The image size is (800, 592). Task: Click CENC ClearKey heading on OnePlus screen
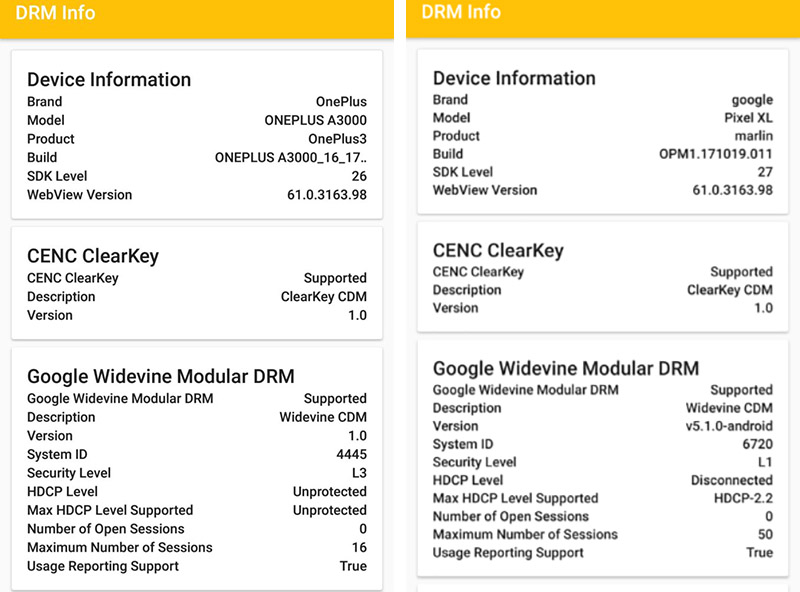click(x=93, y=256)
